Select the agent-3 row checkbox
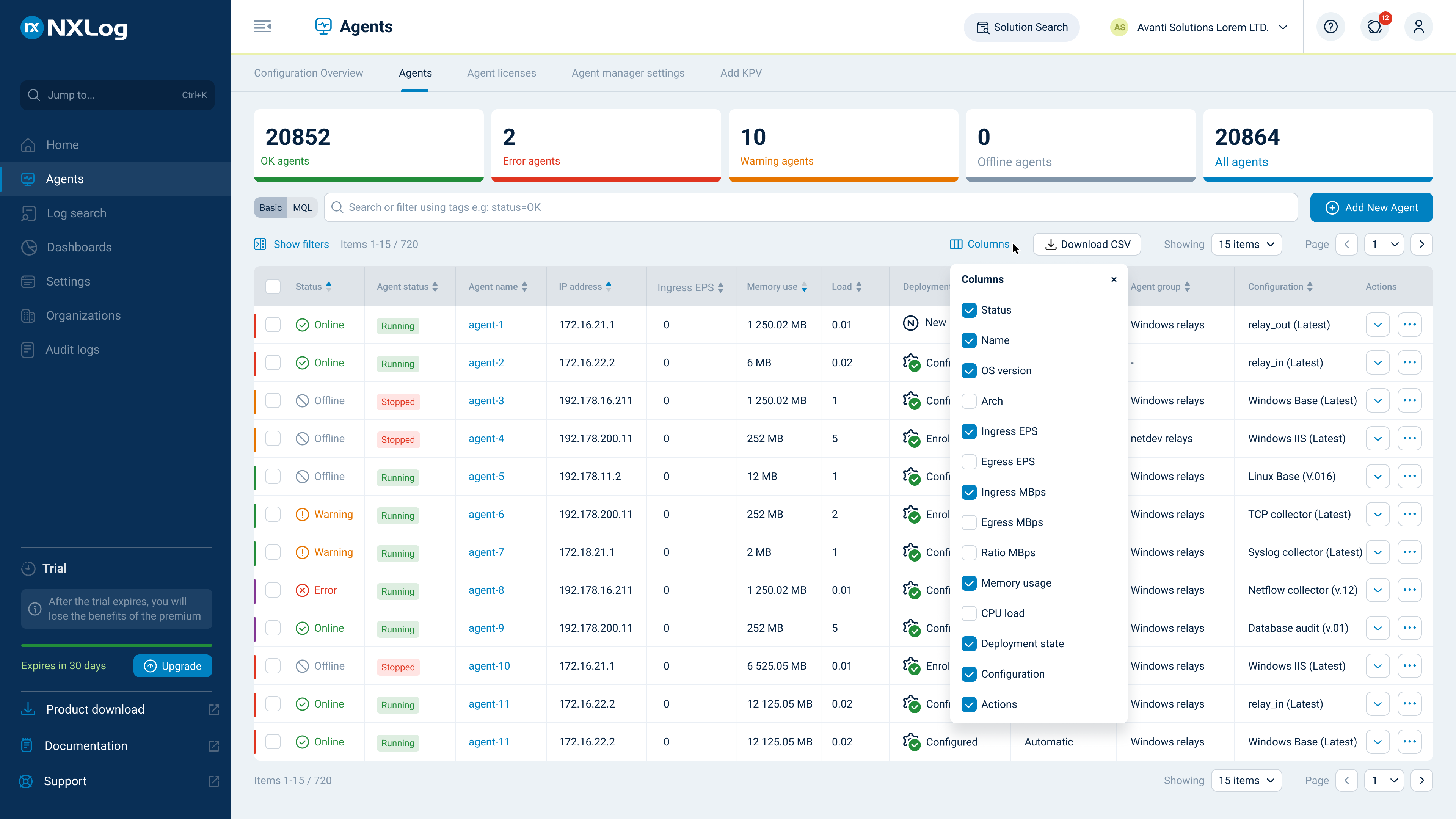 click(273, 401)
